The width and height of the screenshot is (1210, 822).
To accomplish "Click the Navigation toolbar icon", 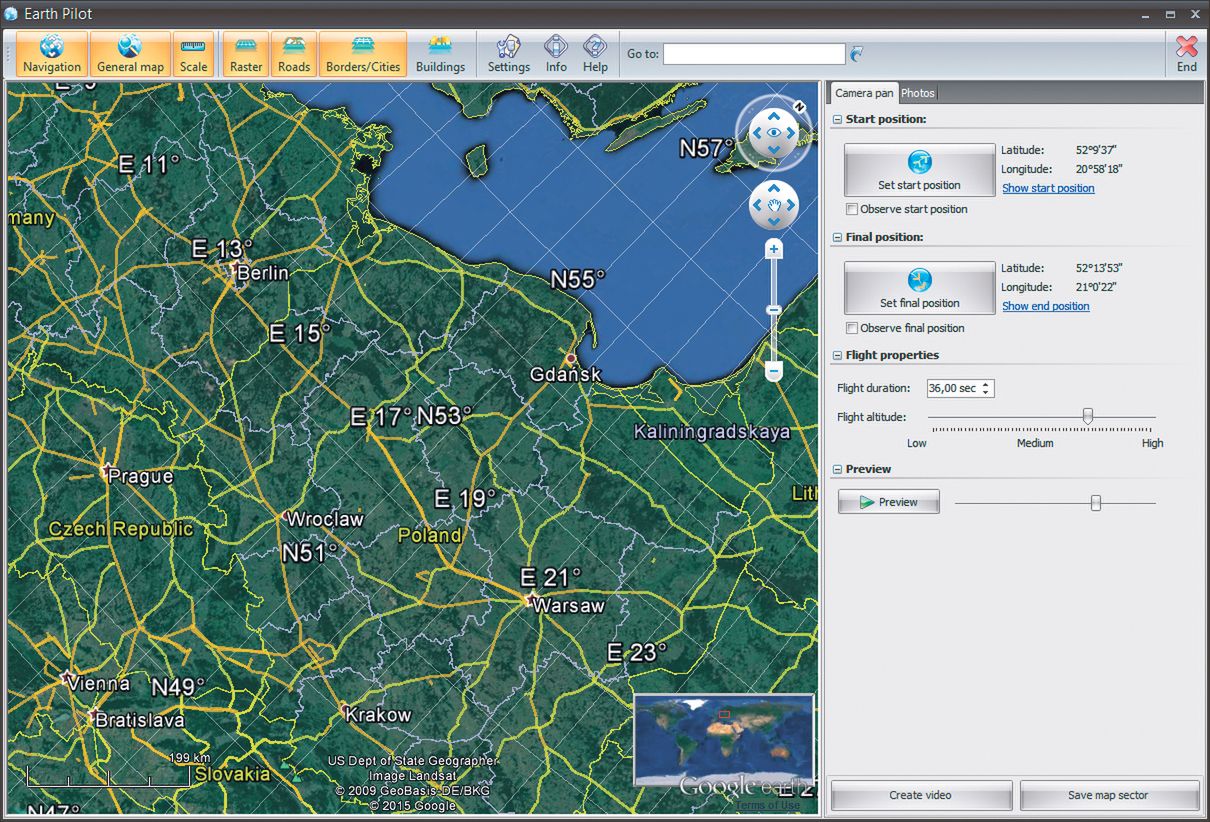I will click(52, 54).
